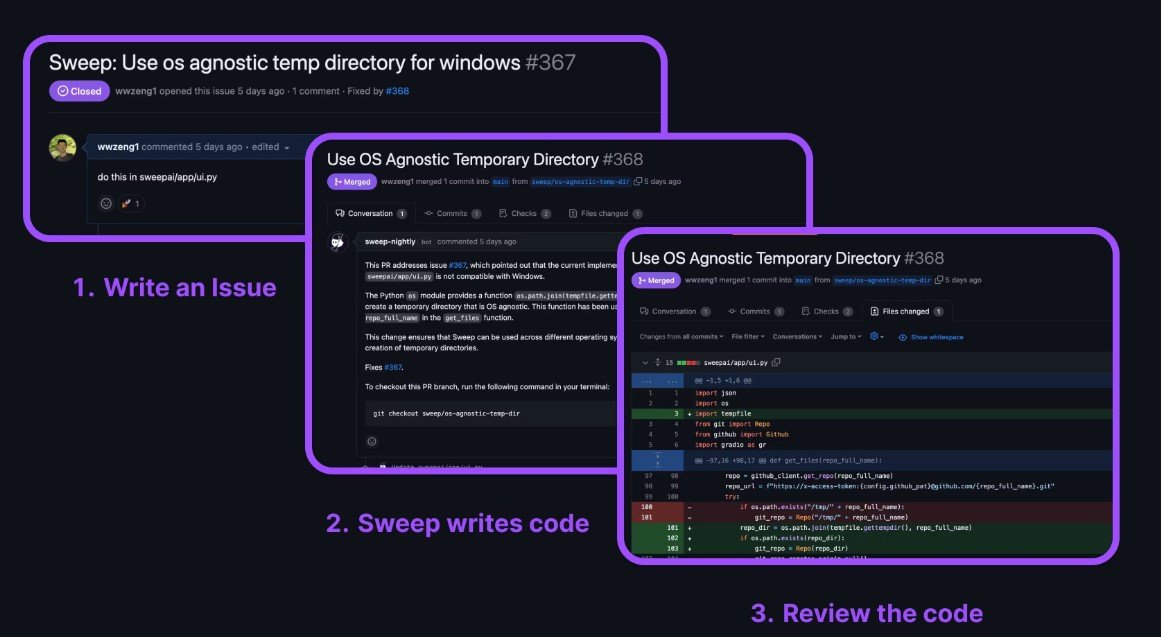Viewport: 1161px width, 637px height.
Task: Switch to the Checks tab in the Files changed panel
Action: [826, 311]
